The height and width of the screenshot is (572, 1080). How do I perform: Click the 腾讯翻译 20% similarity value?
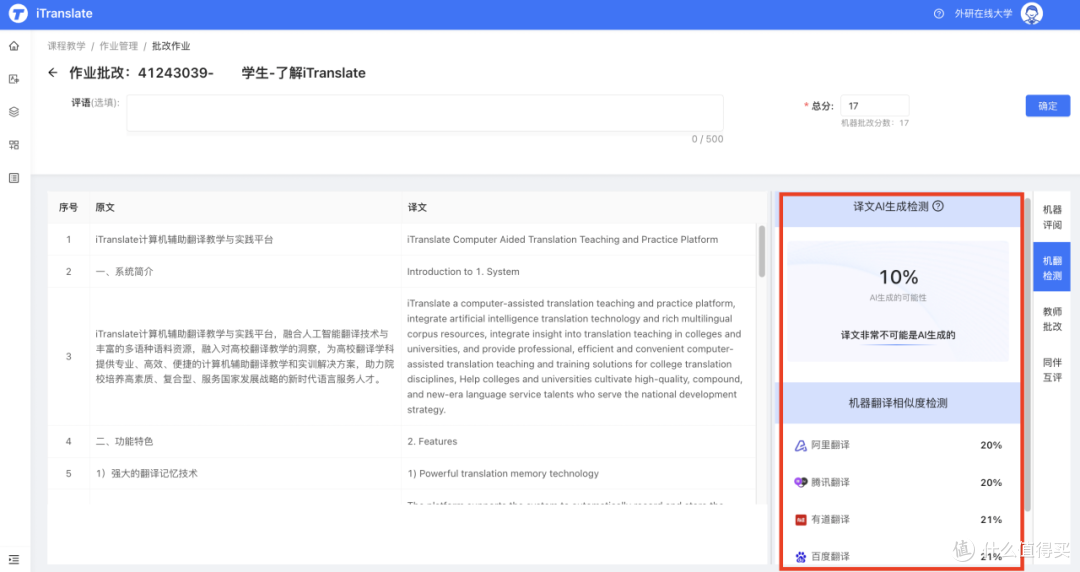tap(990, 482)
